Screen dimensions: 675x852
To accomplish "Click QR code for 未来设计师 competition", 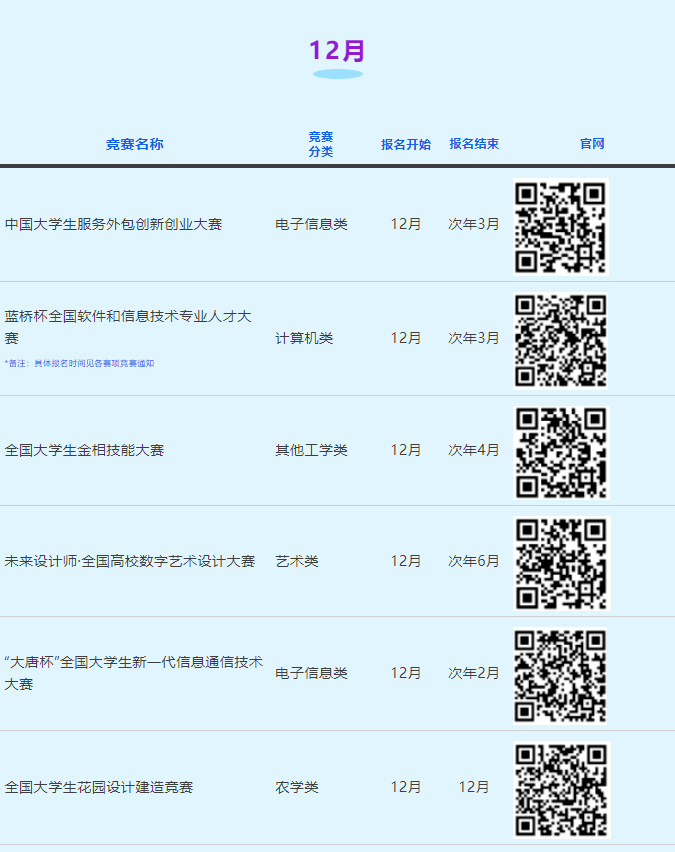I will tap(560, 562).
